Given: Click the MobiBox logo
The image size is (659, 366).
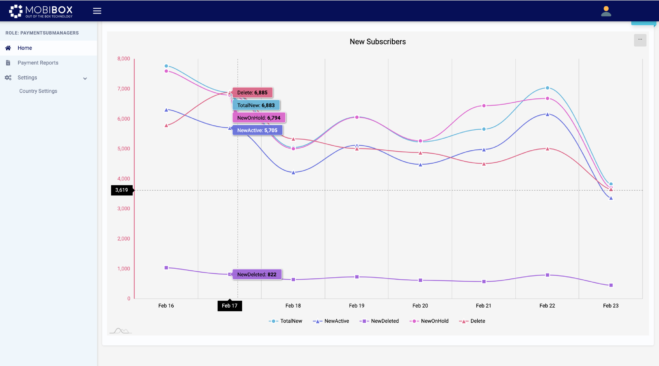Looking at the screenshot, I should pos(41,11).
